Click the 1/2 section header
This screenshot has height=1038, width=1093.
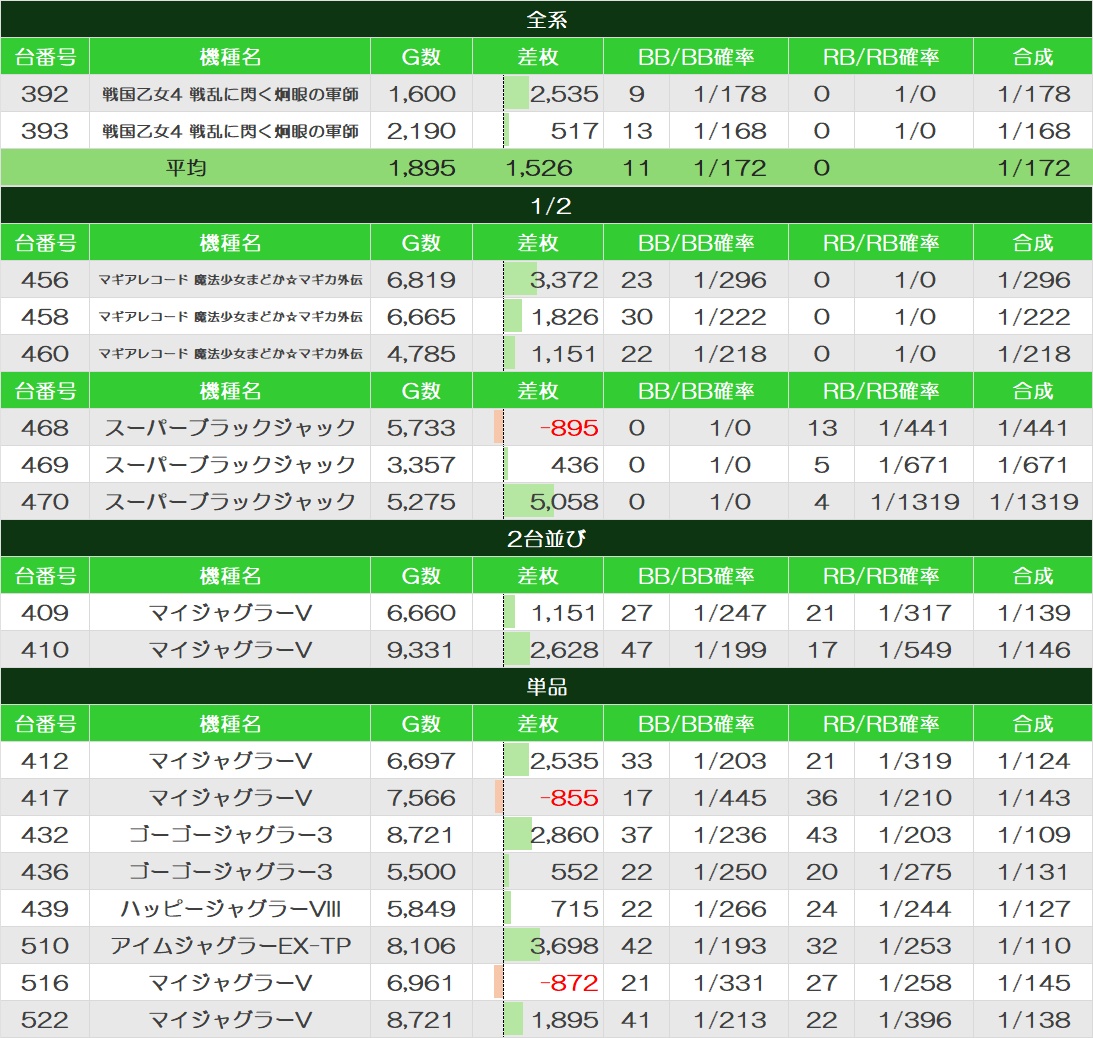(546, 205)
